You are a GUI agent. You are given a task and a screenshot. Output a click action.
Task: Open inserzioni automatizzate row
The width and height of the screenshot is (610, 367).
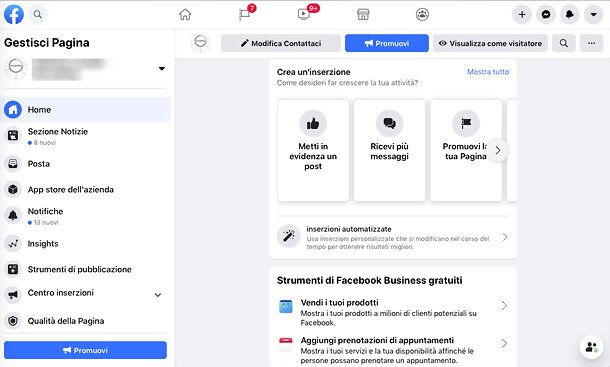click(393, 237)
